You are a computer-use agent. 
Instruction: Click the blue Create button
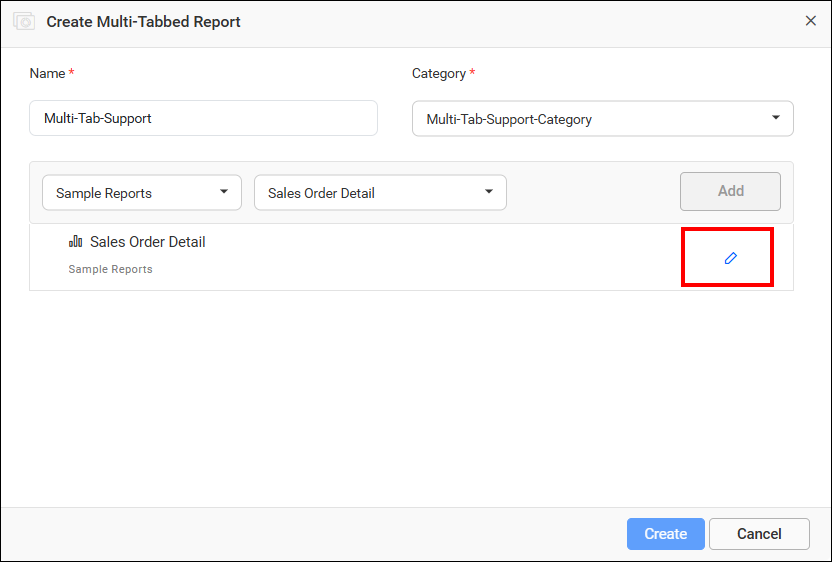tap(665, 534)
